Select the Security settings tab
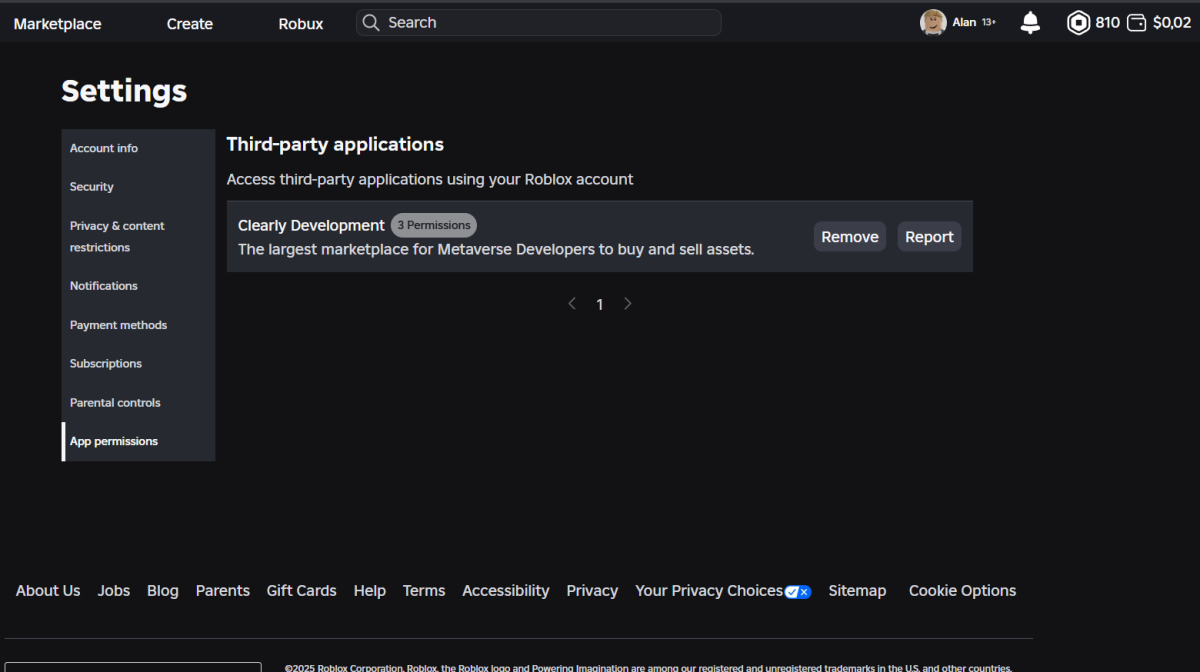Screen dimensions: 1200x672 point(92,187)
